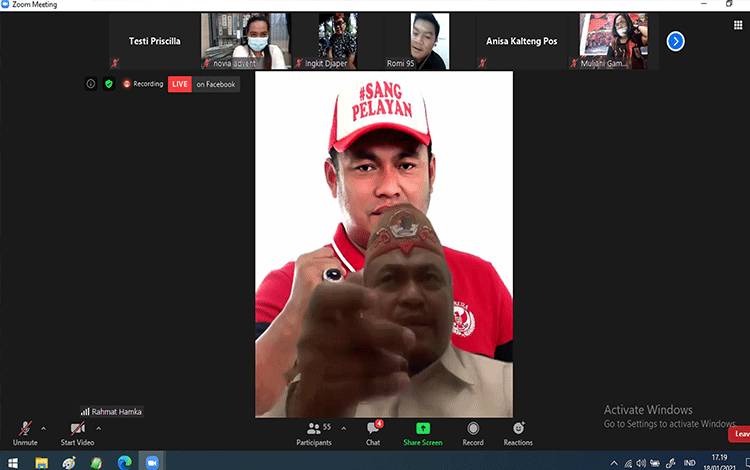
Task: Show next participants with blue arrow
Action: [675, 41]
